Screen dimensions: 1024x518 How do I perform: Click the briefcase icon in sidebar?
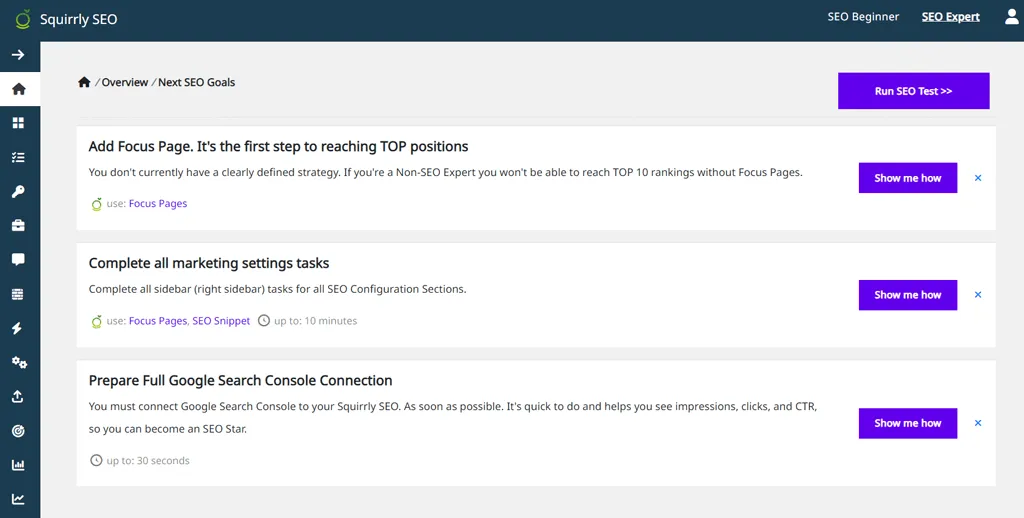click(x=18, y=225)
